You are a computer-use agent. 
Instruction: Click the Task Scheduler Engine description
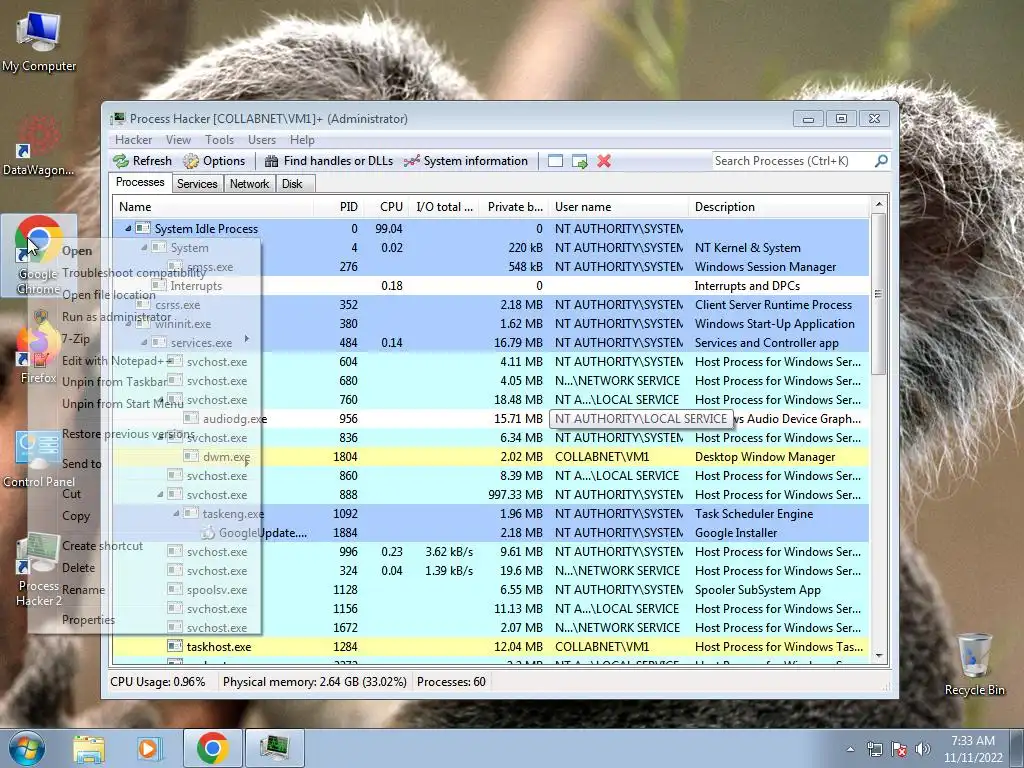(x=754, y=514)
